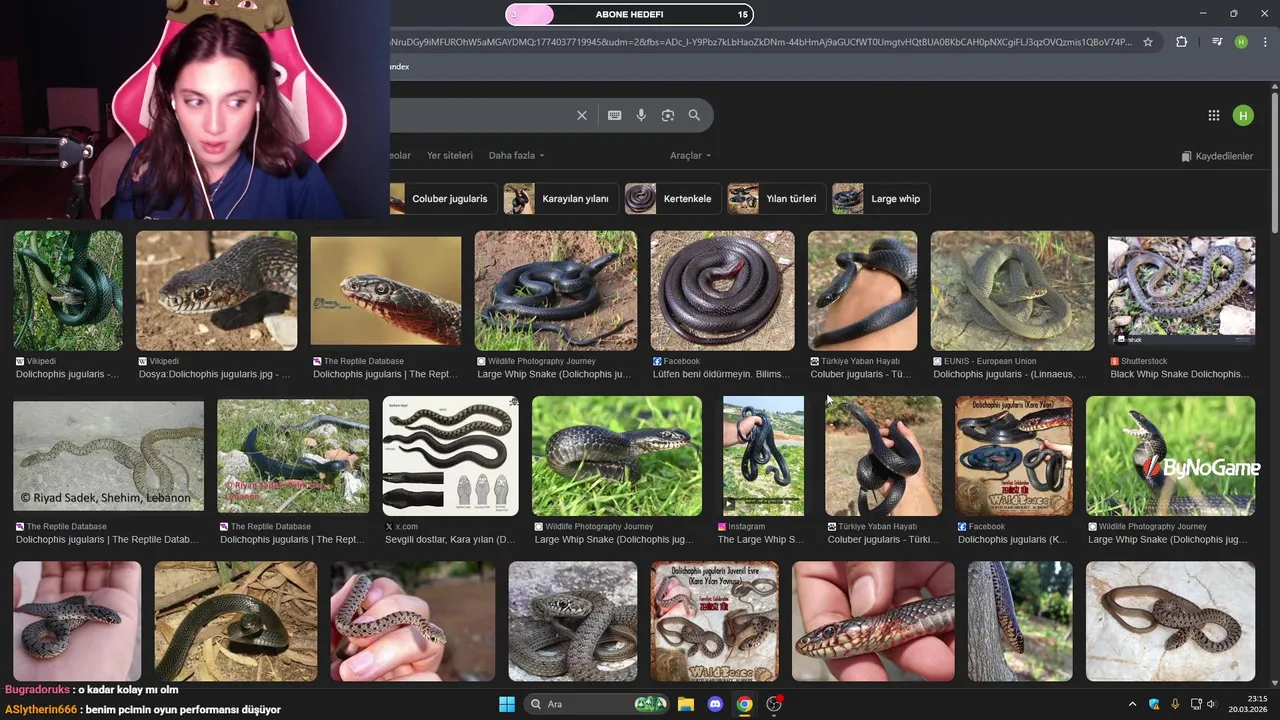The image size is (1280, 720).
Task: Switch to Chrome in the taskbar
Action: [744, 704]
